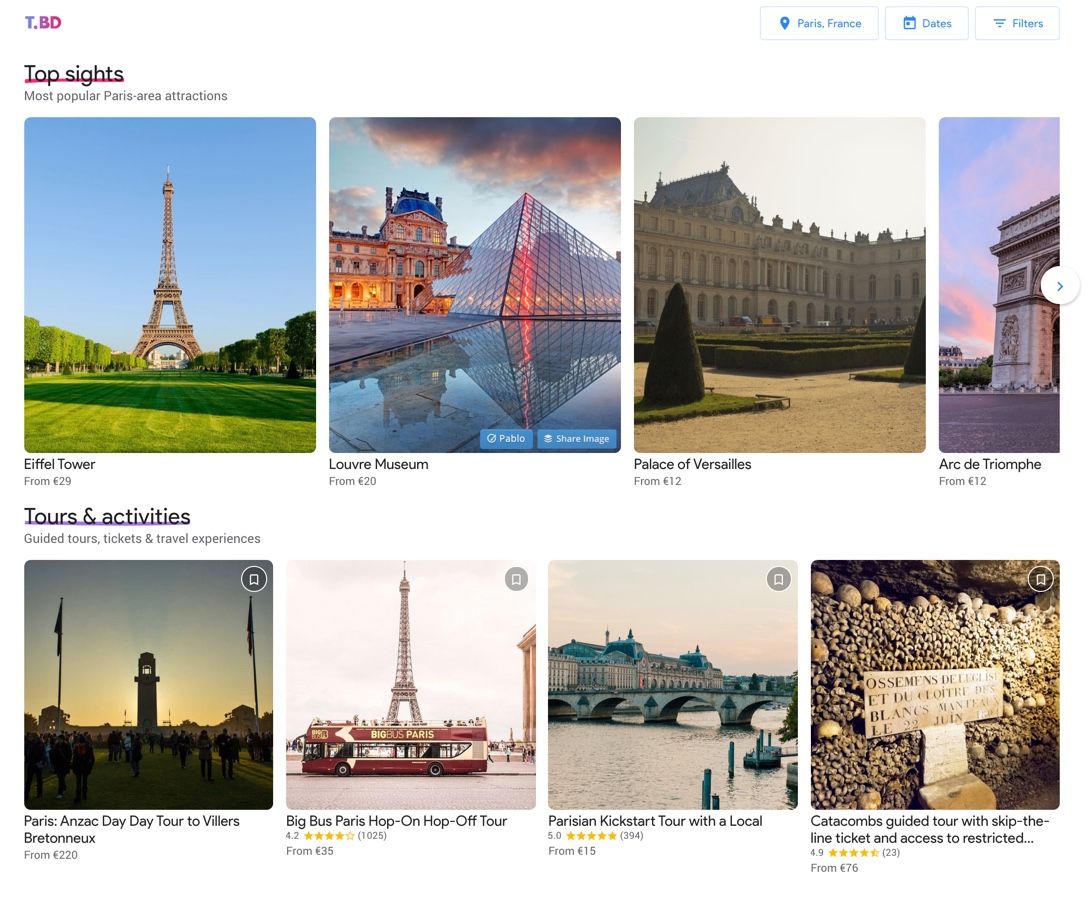Bookmark the Anzac Day Tour card
The height and width of the screenshot is (897, 1090).
click(254, 579)
